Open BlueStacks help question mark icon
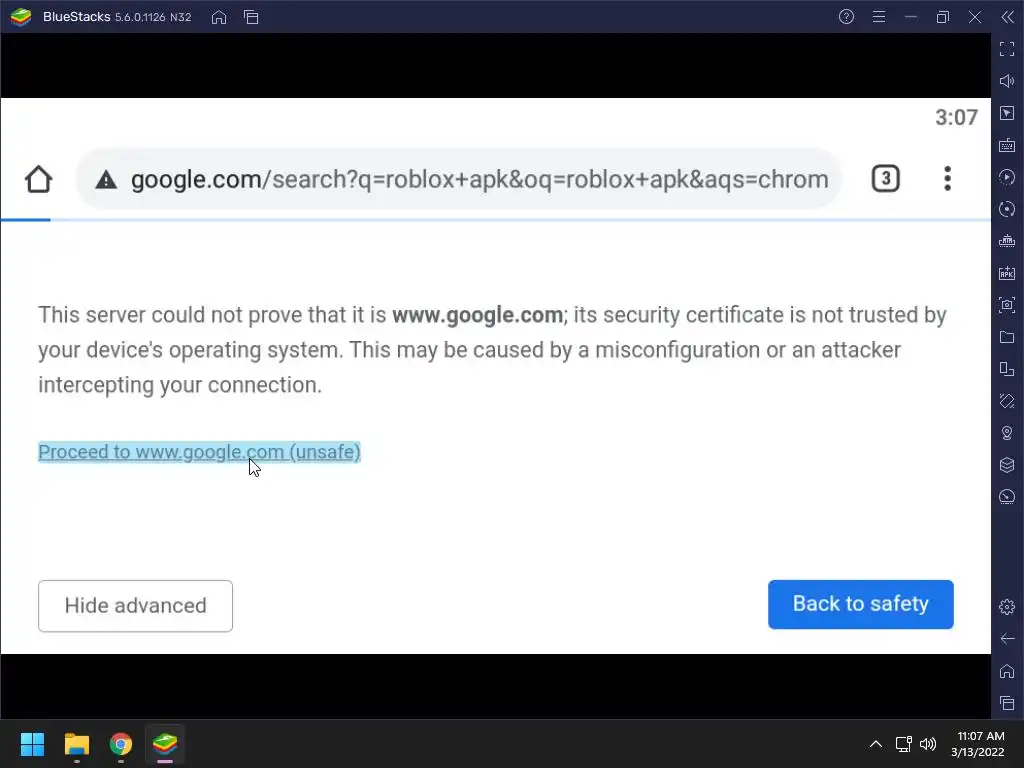The width and height of the screenshot is (1024, 768). [846, 17]
